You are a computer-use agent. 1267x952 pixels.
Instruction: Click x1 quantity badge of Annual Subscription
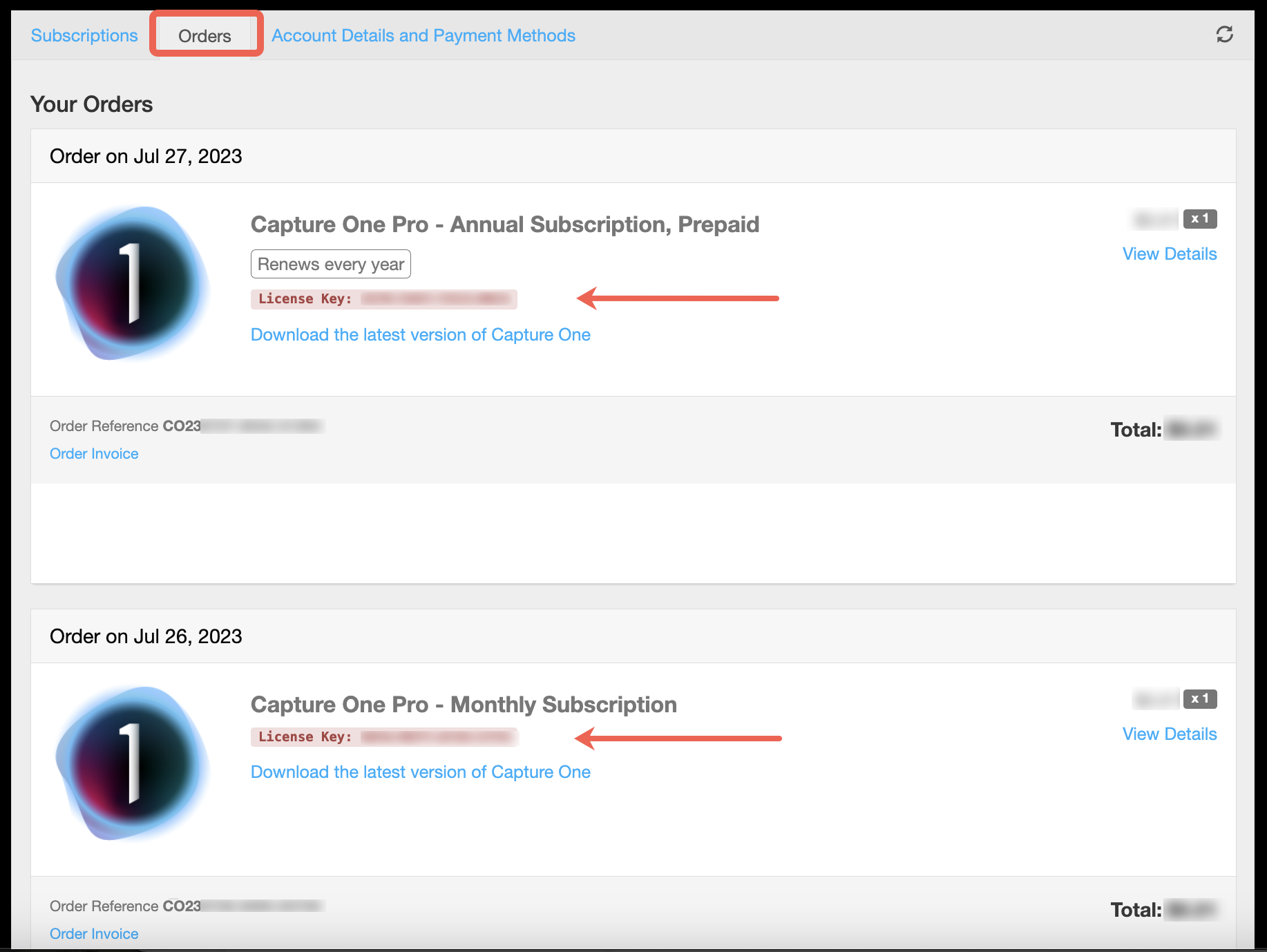(x=1200, y=218)
